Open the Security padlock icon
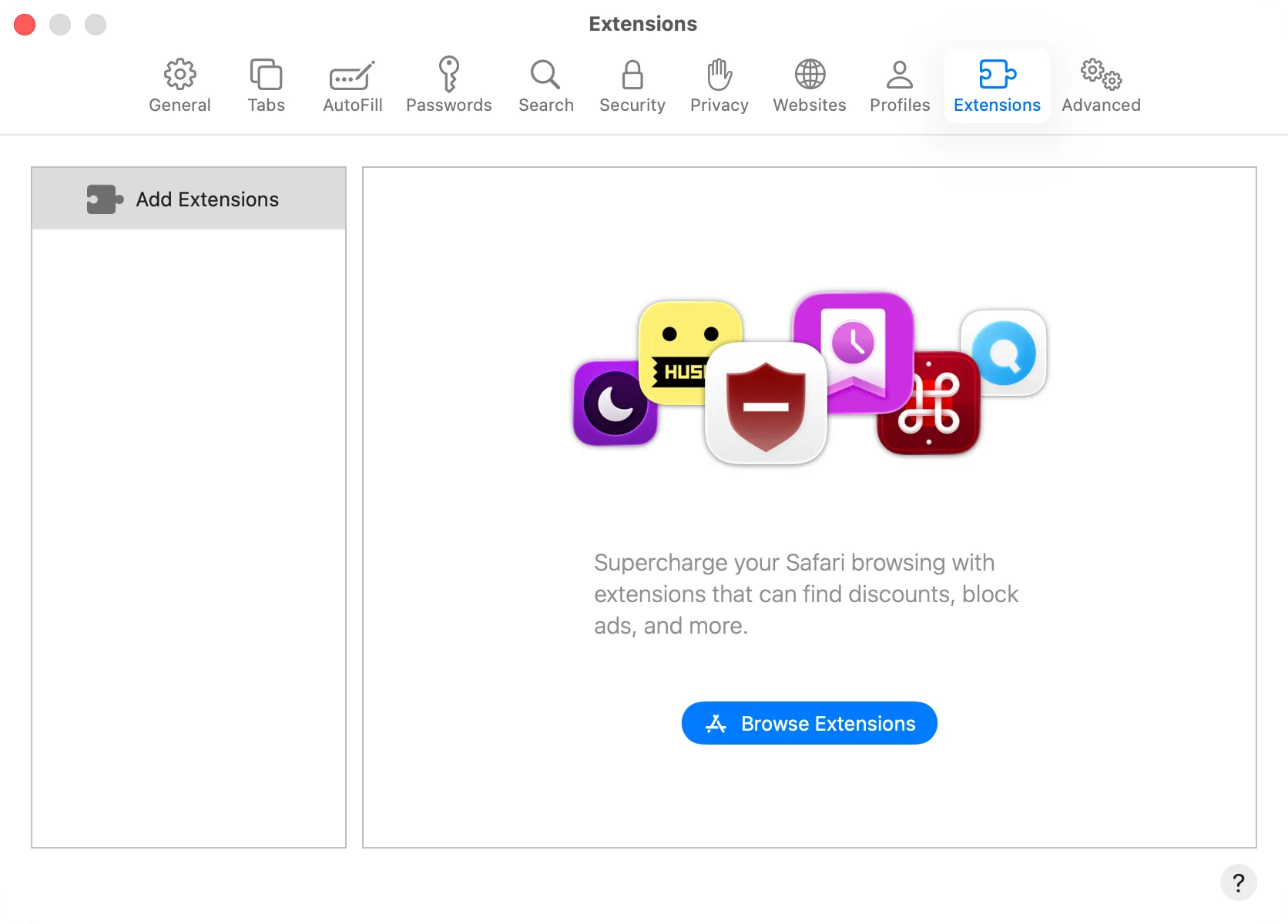This screenshot has height=924, width=1288. 632,75
